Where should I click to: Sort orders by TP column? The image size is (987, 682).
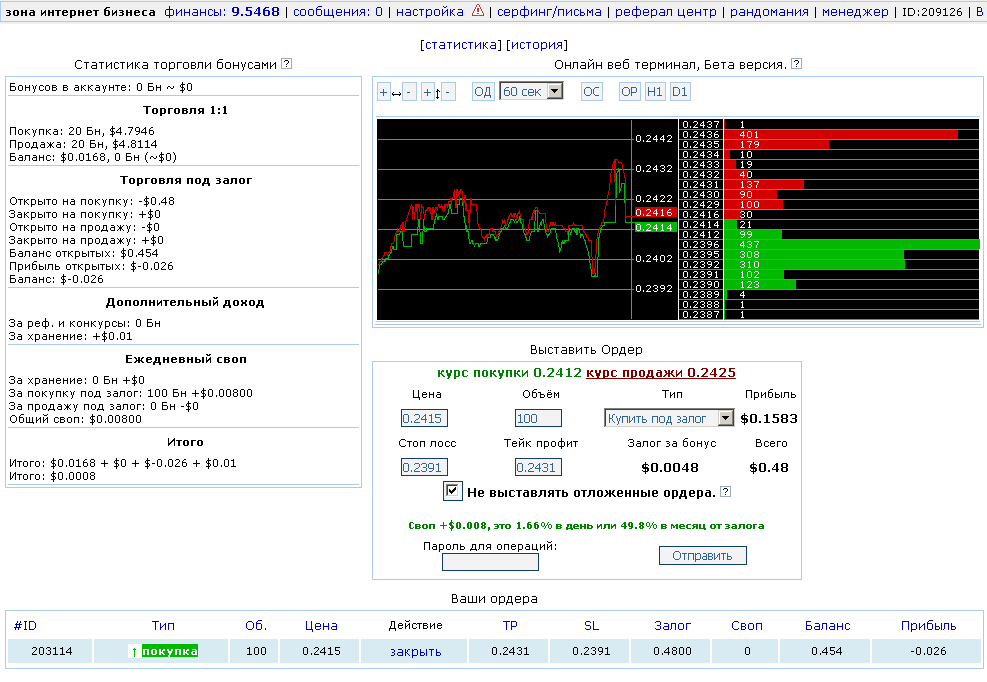pyautogui.click(x=510, y=625)
